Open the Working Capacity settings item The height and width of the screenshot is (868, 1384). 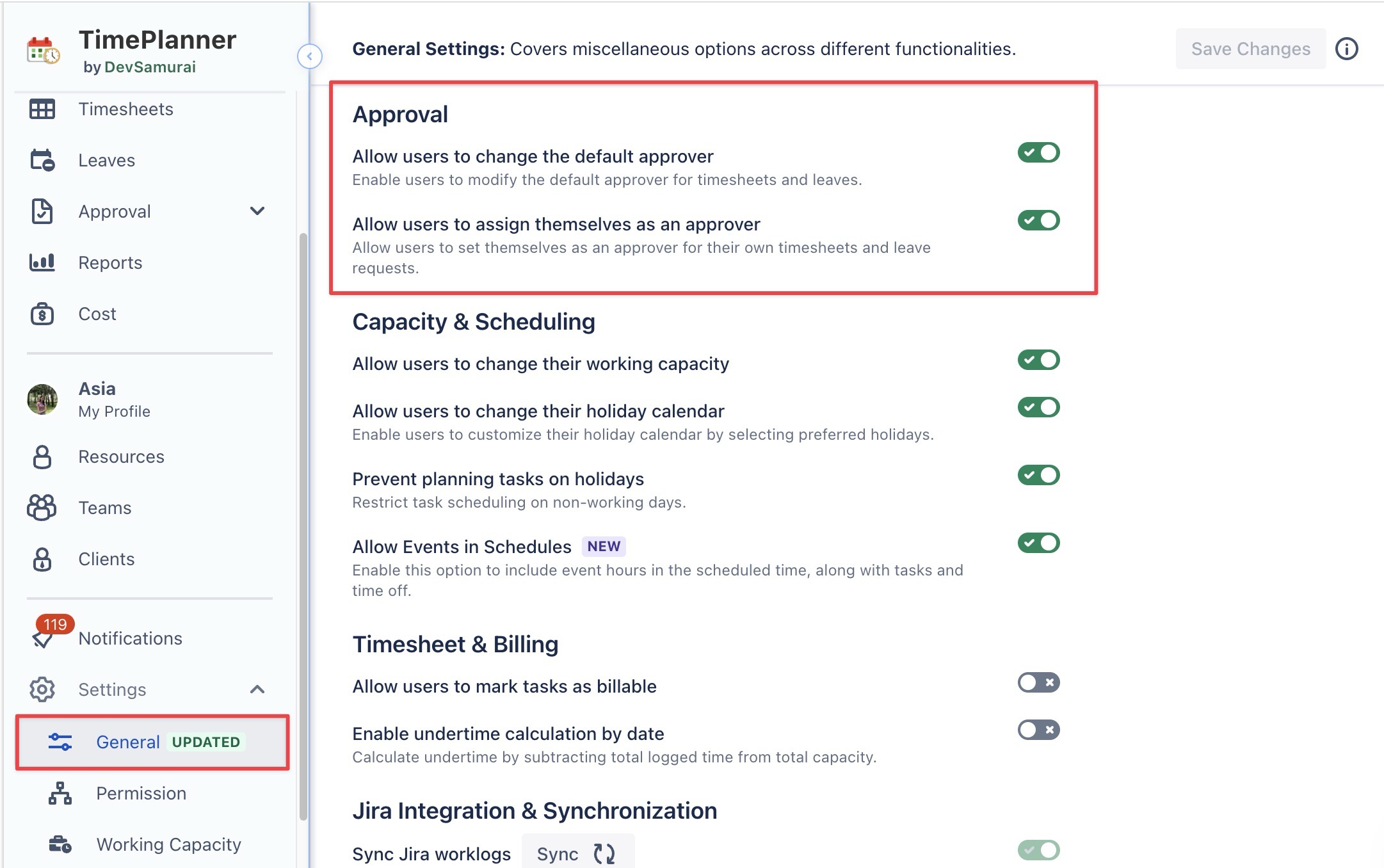(x=168, y=844)
